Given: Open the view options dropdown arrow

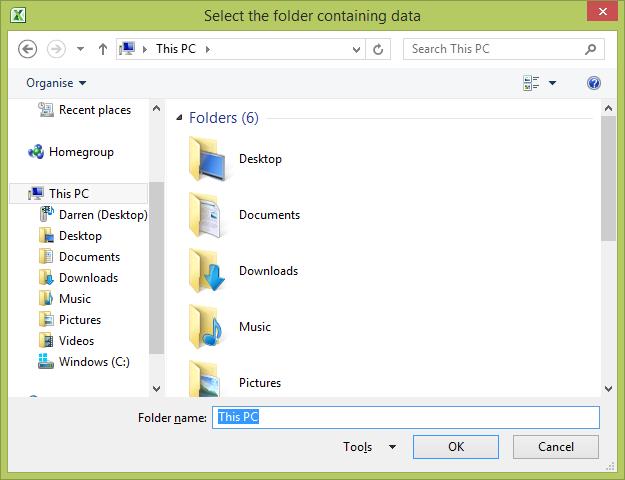Looking at the screenshot, I should pyautogui.click(x=552, y=83).
